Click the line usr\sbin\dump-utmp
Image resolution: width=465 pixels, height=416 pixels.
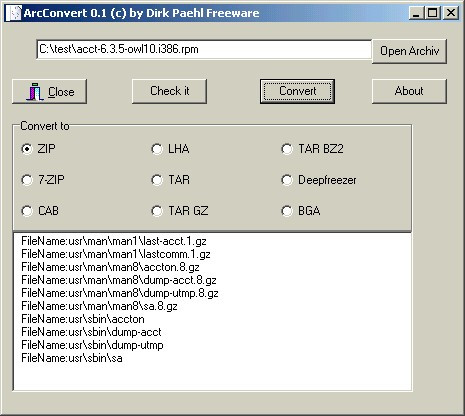[x=92, y=345]
